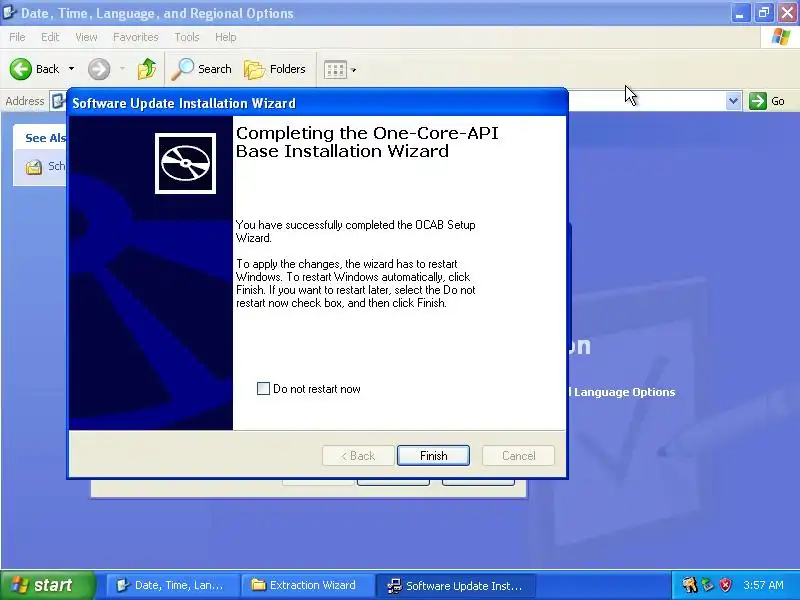The width and height of the screenshot is (800, 600).
Task: Switch to 'Date, Time, Lan...' taskbar item
Action: coord(172,585)
